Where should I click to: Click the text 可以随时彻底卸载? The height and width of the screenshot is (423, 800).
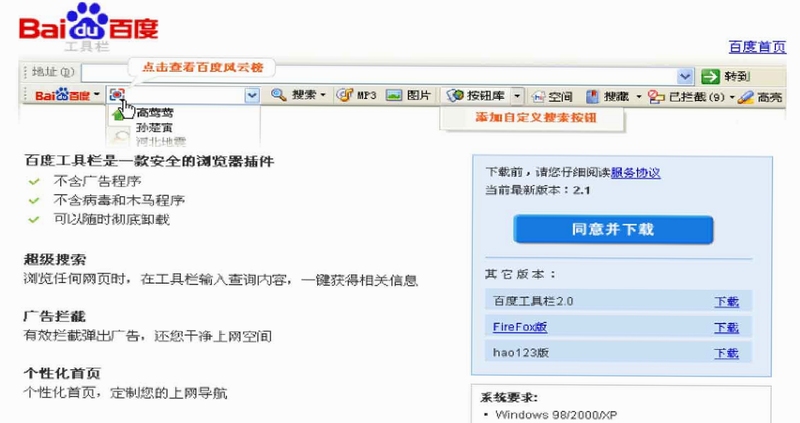coord(112,219)
